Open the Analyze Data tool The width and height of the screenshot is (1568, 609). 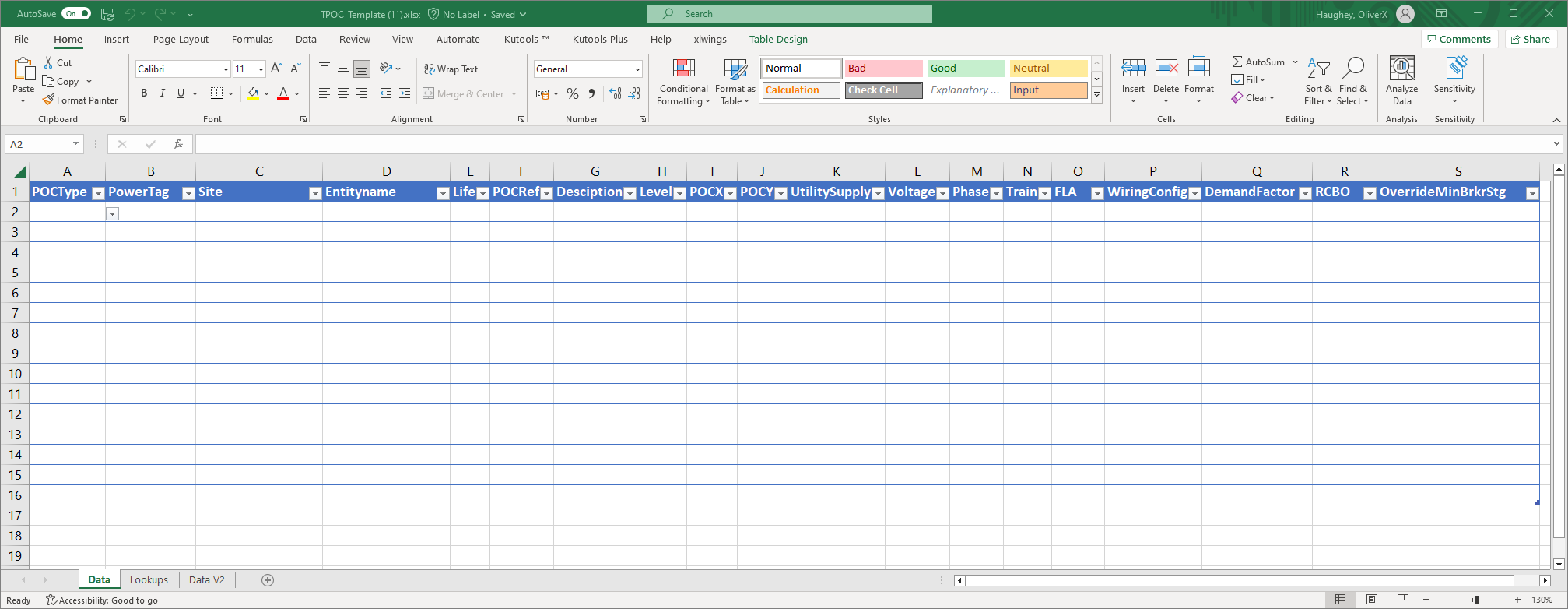1401,70
